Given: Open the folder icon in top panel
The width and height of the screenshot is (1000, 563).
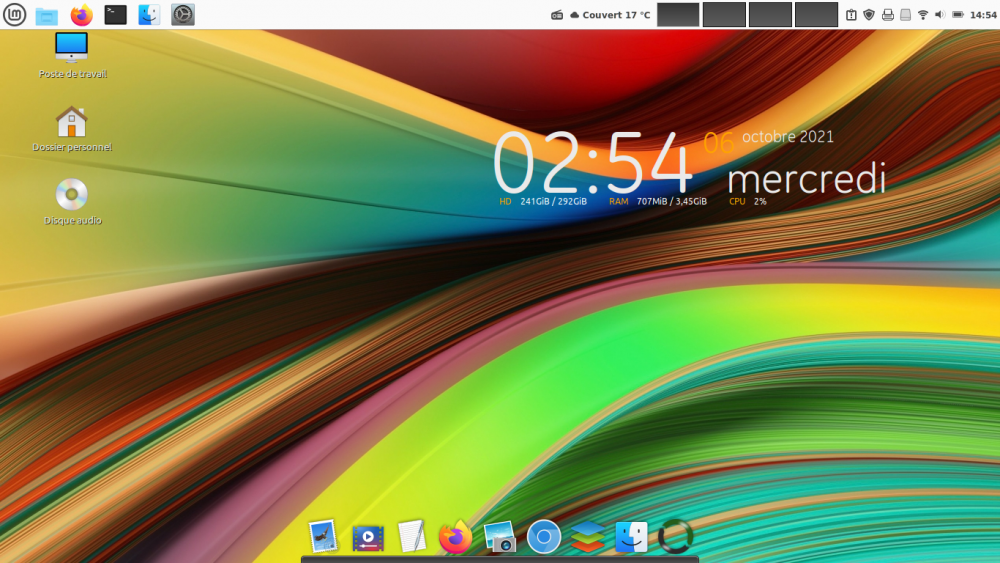Looking at the screenshot, I should pos(47,15).
